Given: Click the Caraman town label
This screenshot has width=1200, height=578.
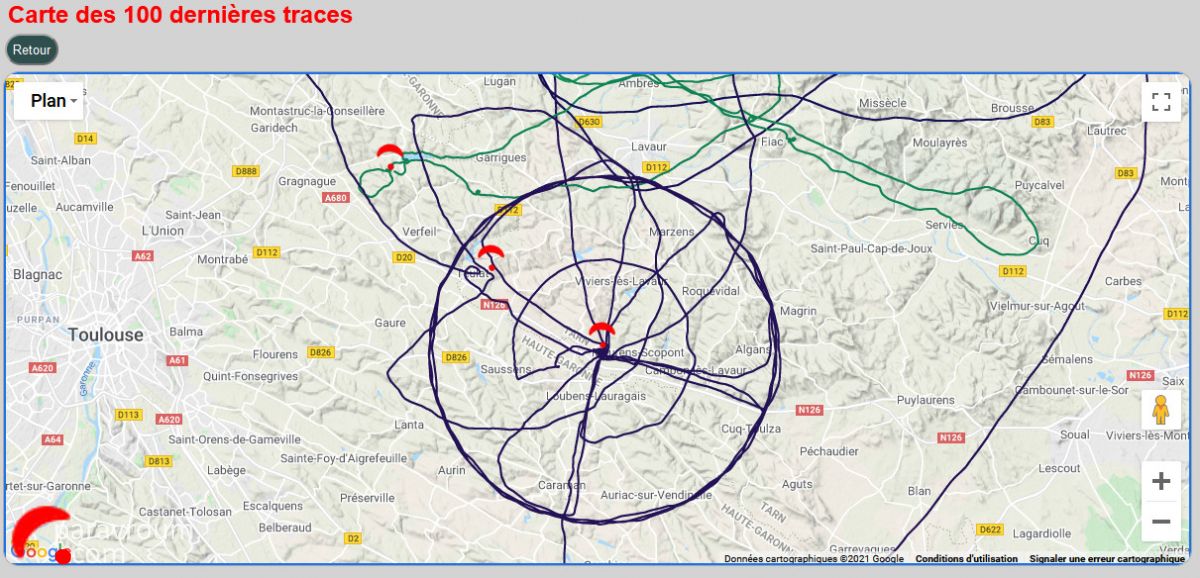Looking at the screenshot, I should point(561,485).
